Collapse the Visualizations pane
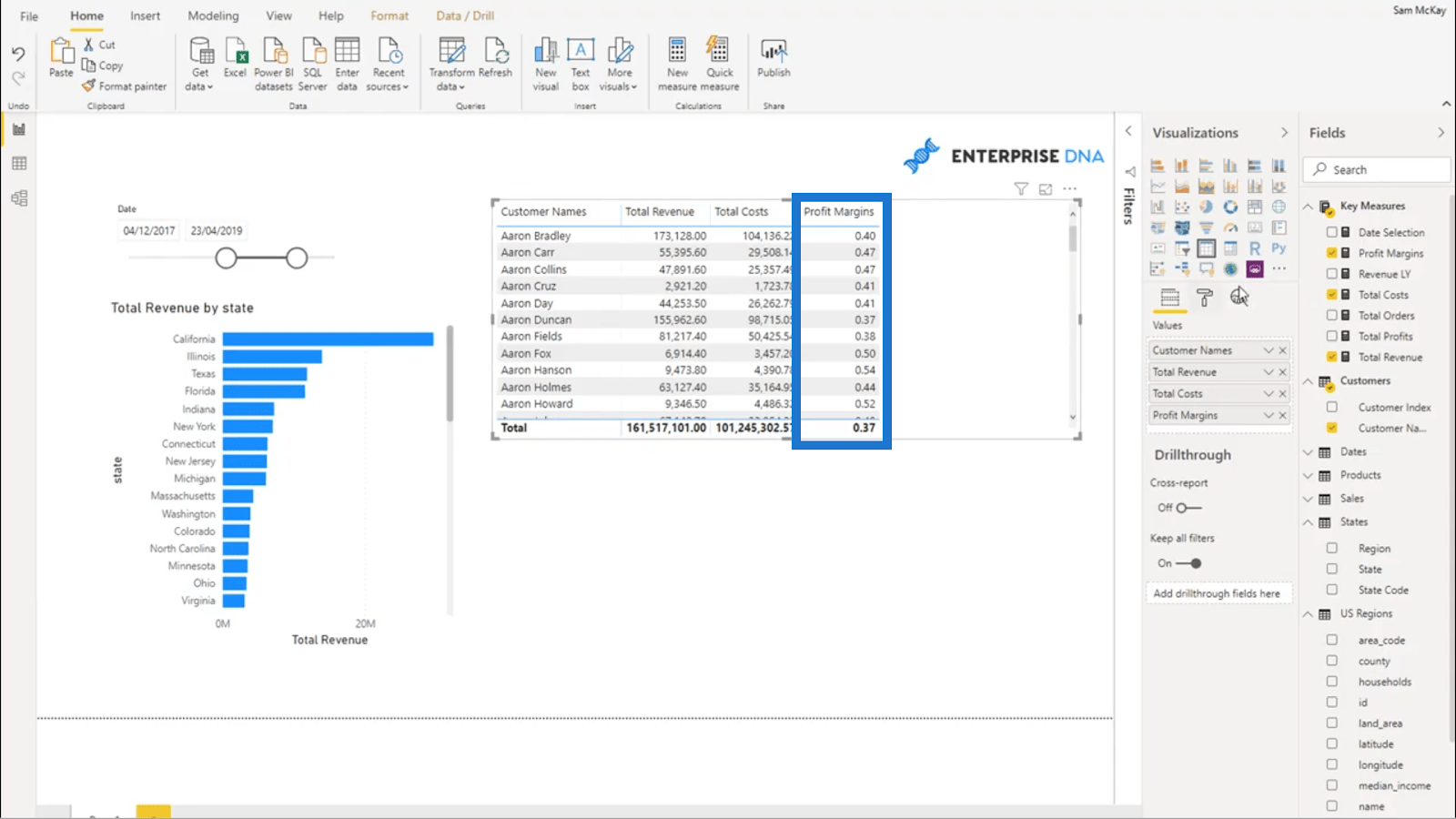 pyautogui.click(x=1284, y=133)
